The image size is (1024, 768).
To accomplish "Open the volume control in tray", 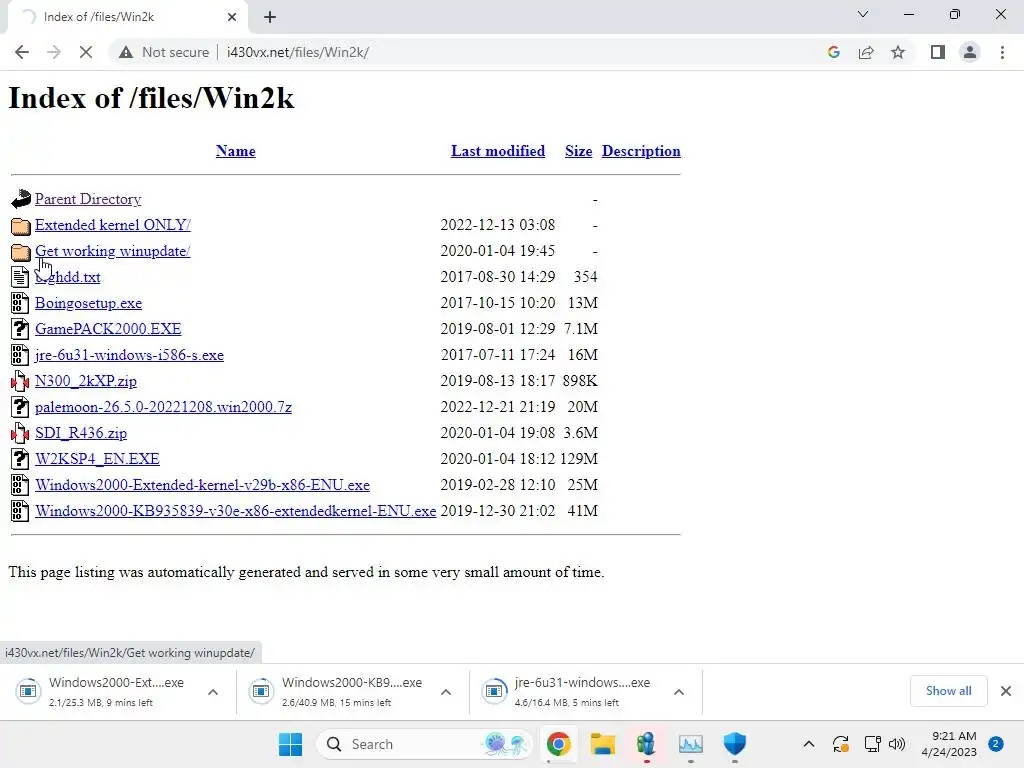I will tap(897, 744).
